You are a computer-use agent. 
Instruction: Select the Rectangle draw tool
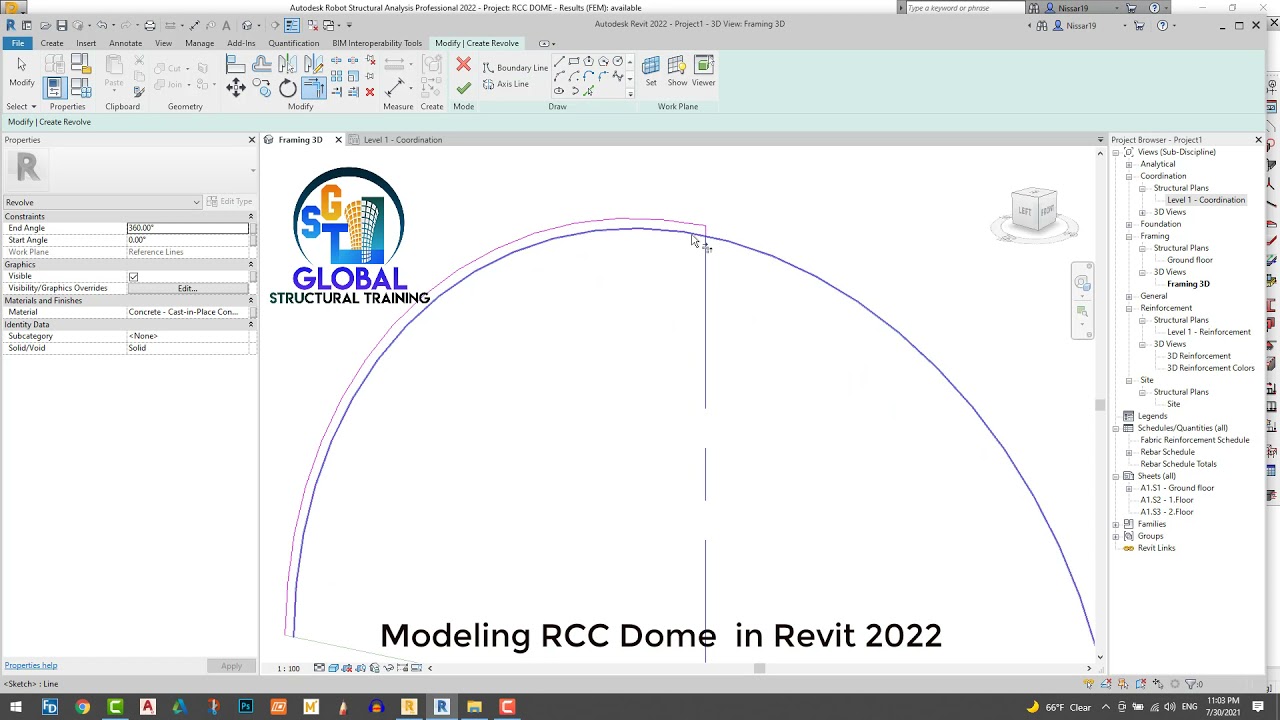[574, 62]
